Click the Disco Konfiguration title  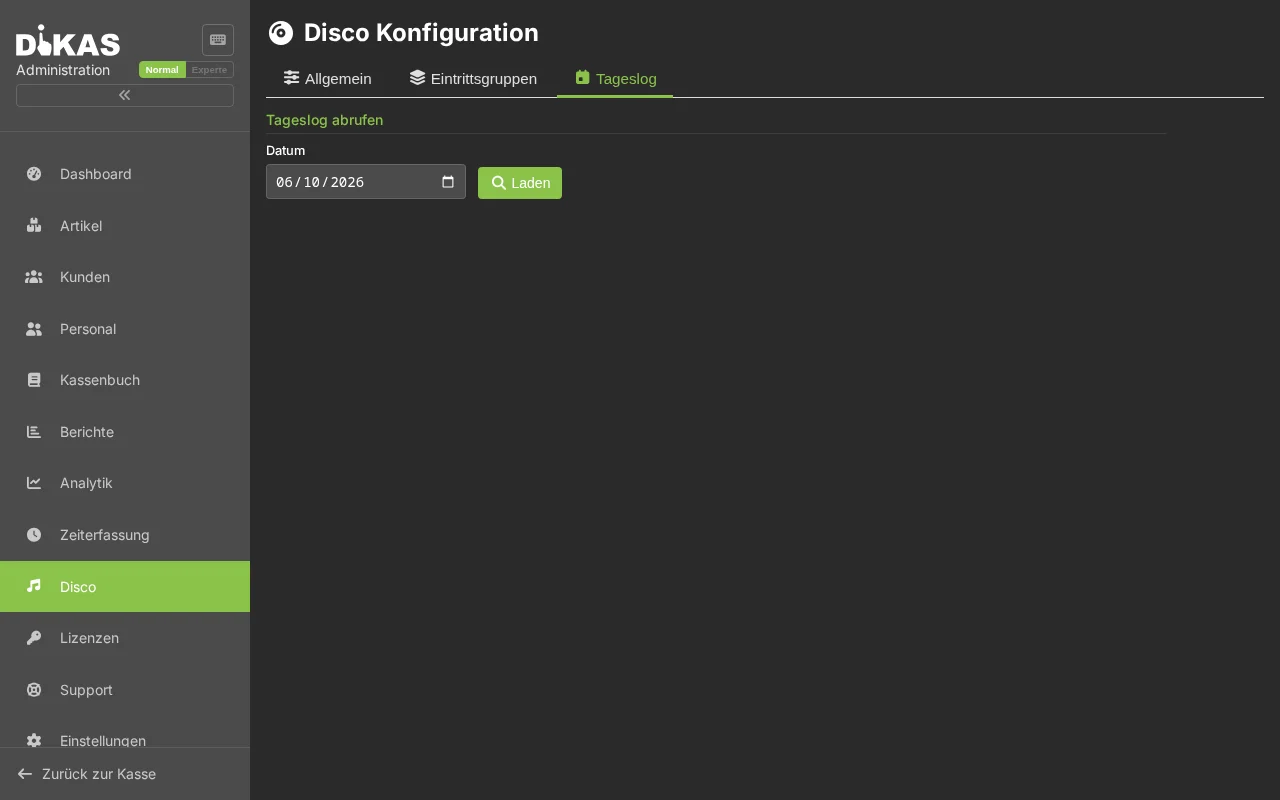click(x=421, y=33)
